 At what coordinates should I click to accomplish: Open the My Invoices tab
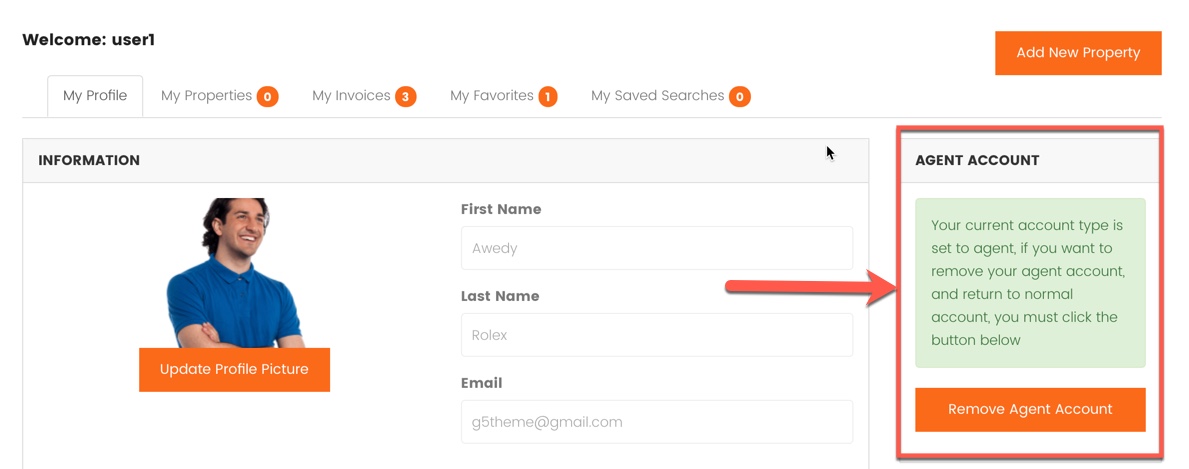364,96
